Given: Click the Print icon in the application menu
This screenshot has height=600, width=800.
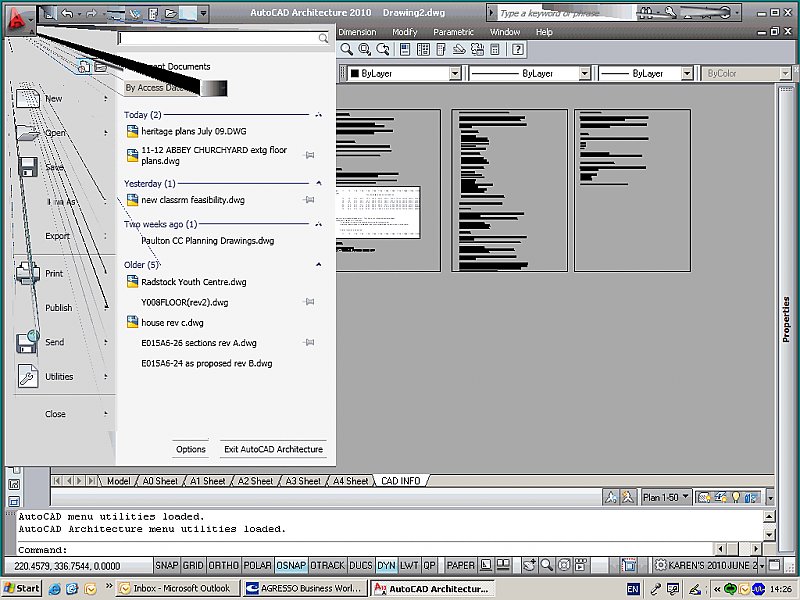Looking at the screenshot, I should pyautogui.click(x=30, y=273).
